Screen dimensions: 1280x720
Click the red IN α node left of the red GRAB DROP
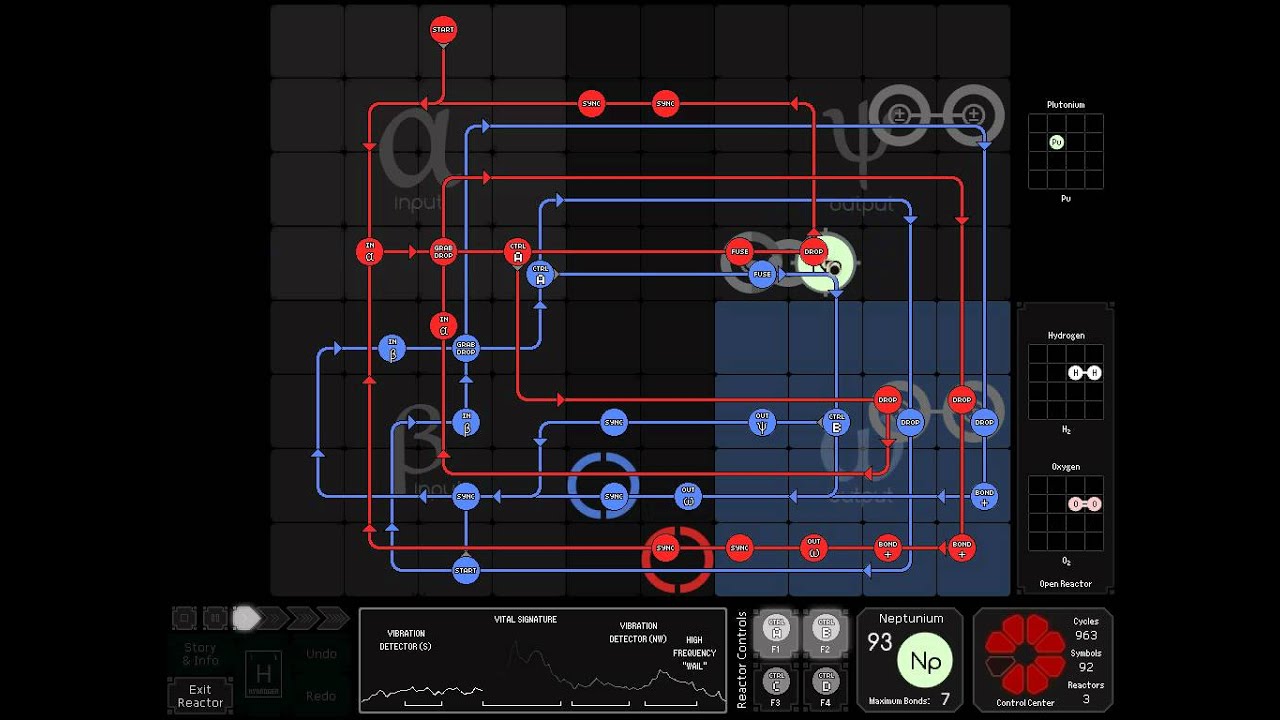(x=370, y=252)
